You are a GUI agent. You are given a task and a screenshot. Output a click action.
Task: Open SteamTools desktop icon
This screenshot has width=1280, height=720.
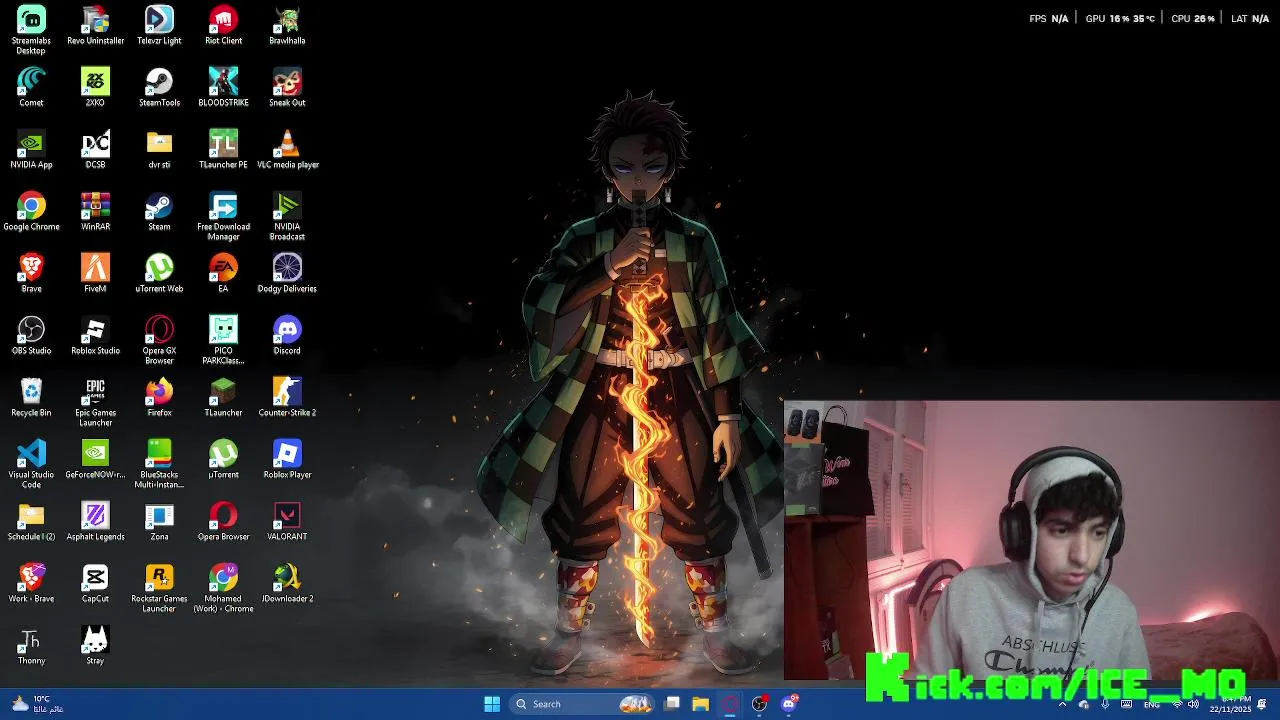[159, 88]
